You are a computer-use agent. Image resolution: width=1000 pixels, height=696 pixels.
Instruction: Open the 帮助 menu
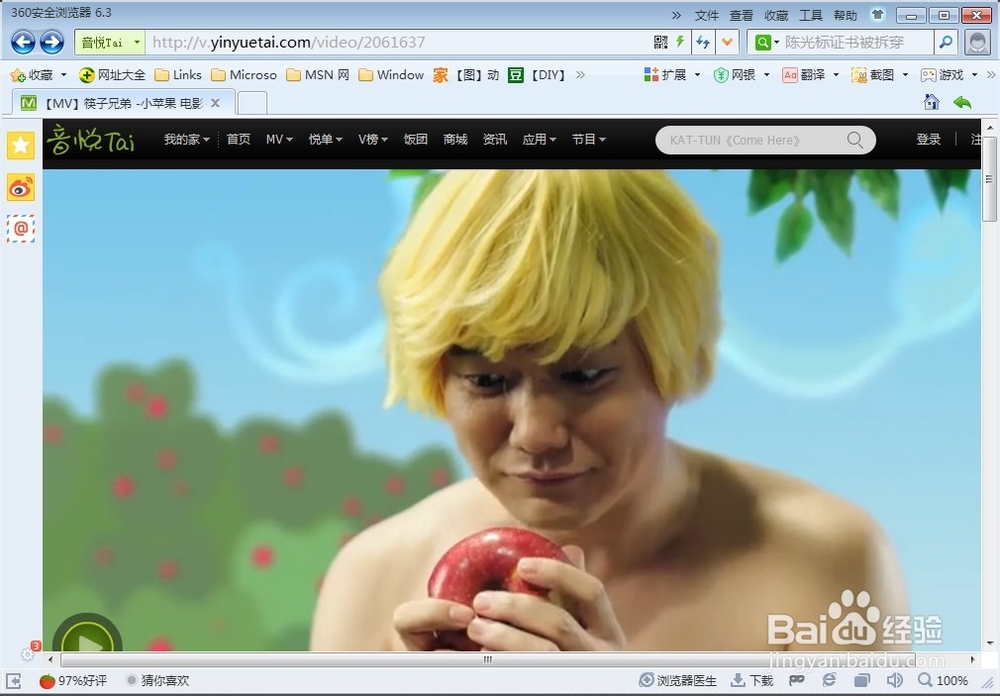pyautogui.click(x=845, y=15)
